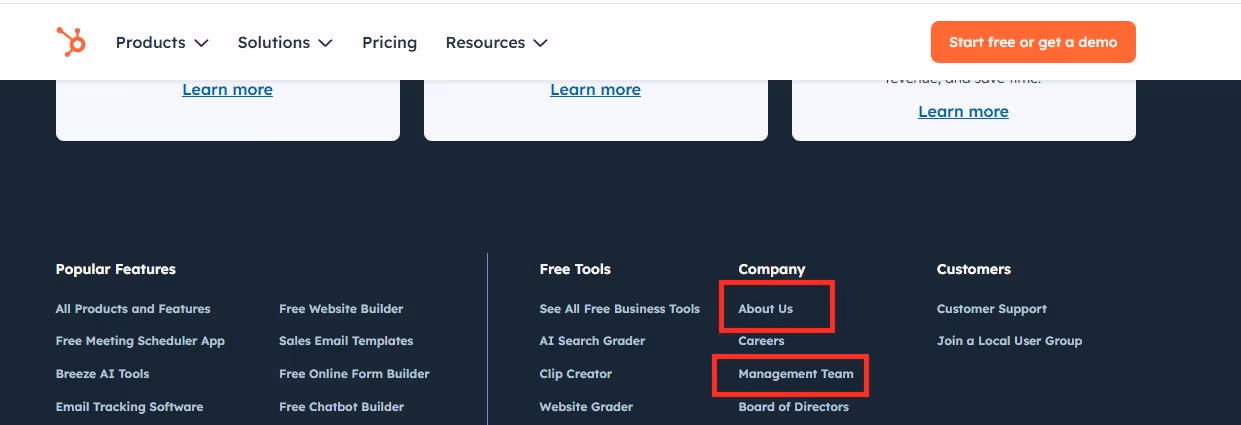Open the Board of Directors link
This screenshot has height=425, width=1241.
point(794,407)
